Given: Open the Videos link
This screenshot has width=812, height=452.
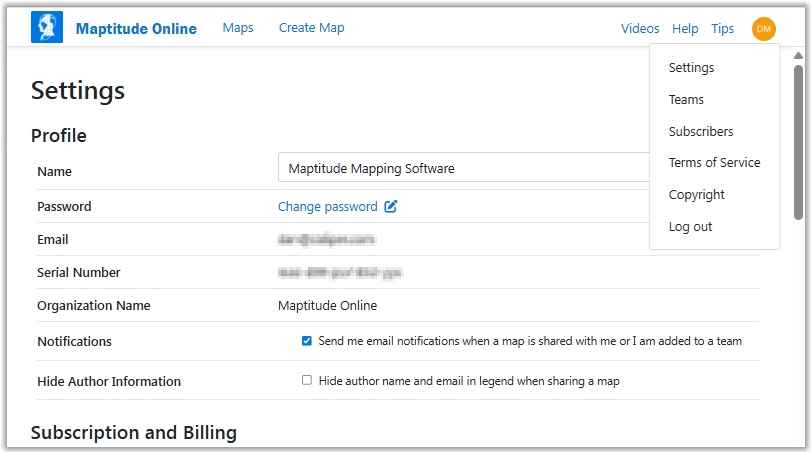Looking at the screenshot, I should point(640,29).
